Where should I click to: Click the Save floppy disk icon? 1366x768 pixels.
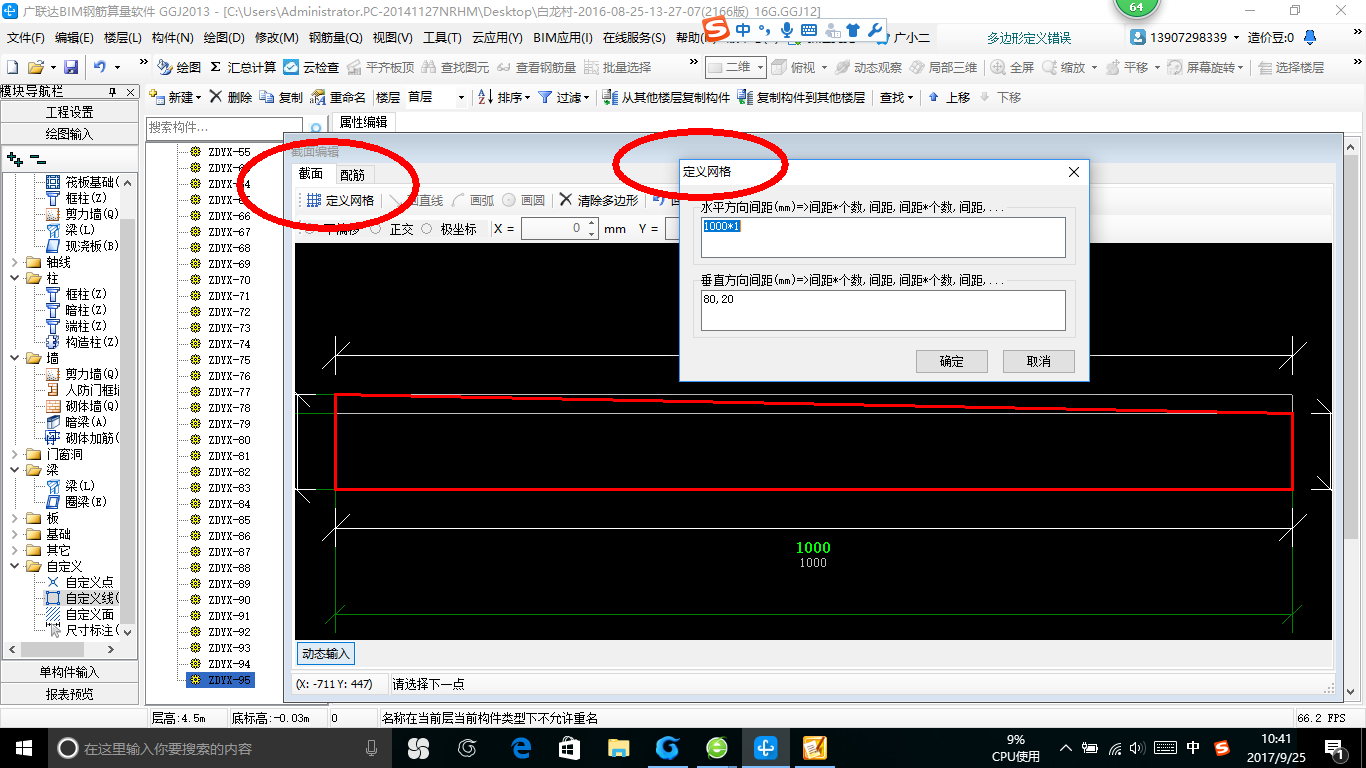click(71, 67)
